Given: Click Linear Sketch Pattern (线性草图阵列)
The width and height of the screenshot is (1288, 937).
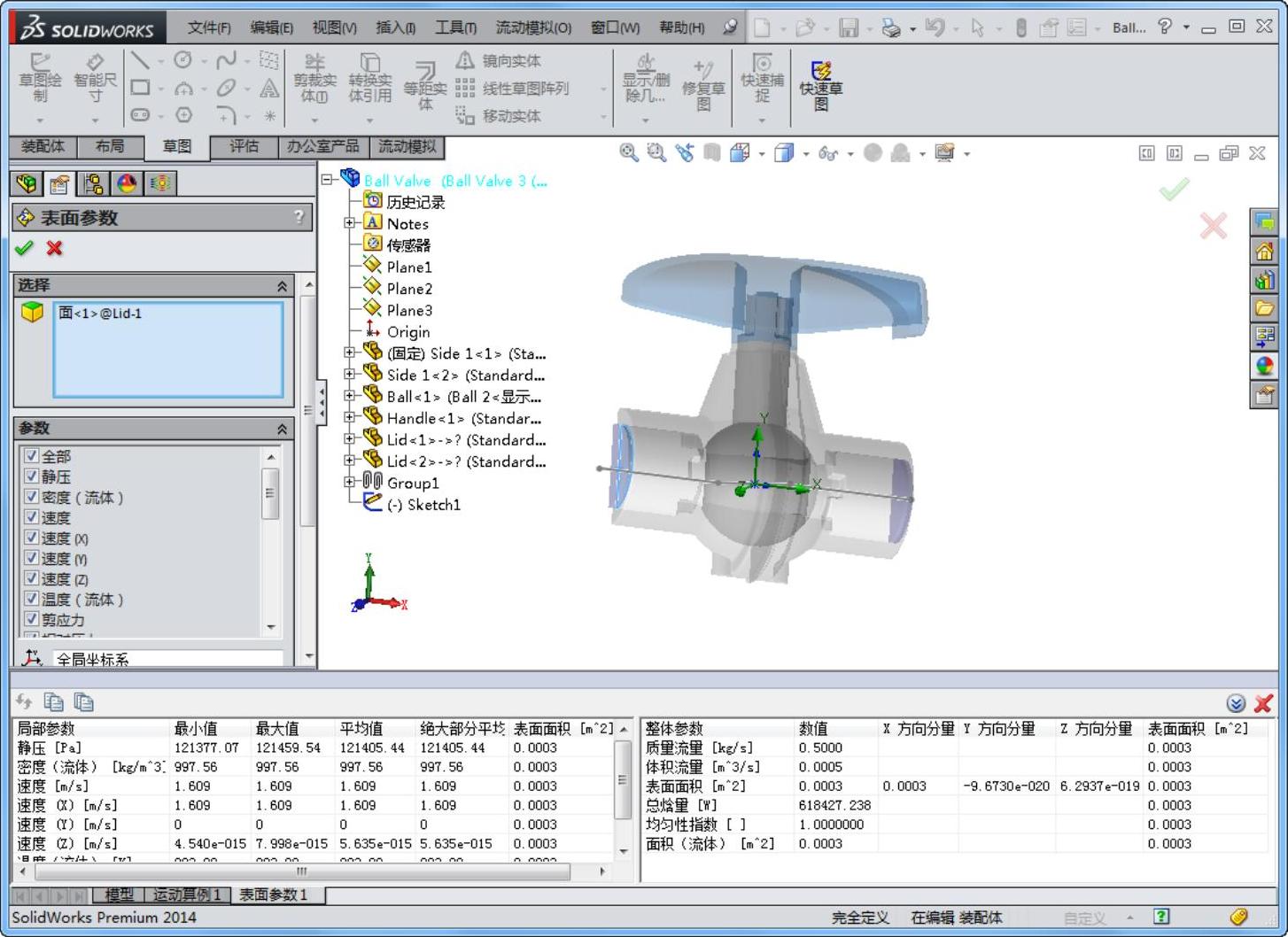Looking at the screenshot, I should coord(513,89).
